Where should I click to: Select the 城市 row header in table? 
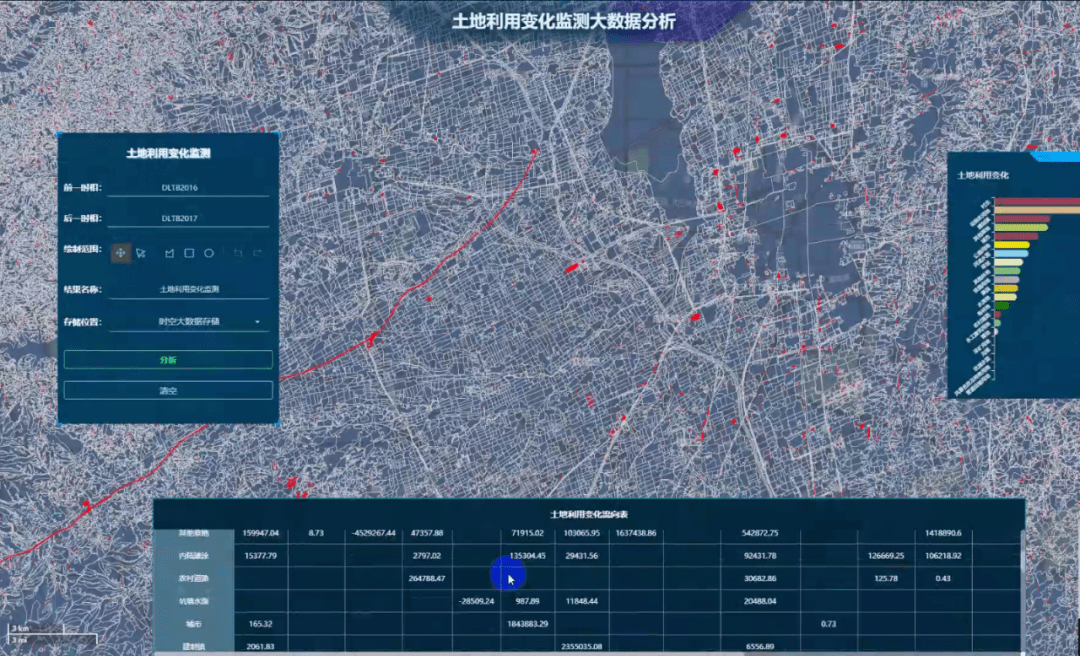(193, 624)
